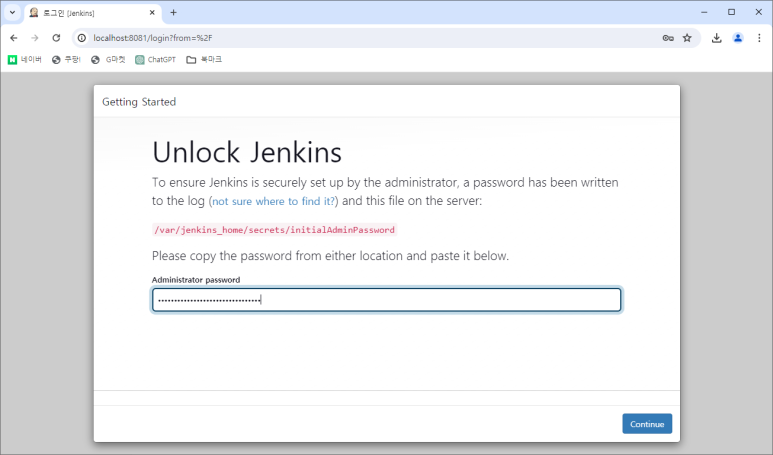Image resolution: width=773 pixels, height=455 pixels.
Task: Open the 네이버 bookmark
Action: 25,60
